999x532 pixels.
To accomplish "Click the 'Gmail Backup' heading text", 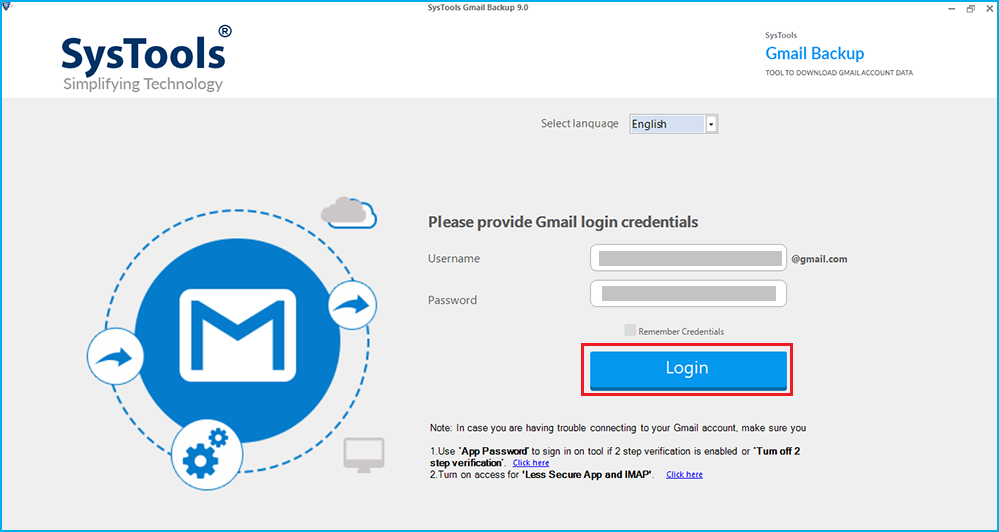I will [814, 53].
